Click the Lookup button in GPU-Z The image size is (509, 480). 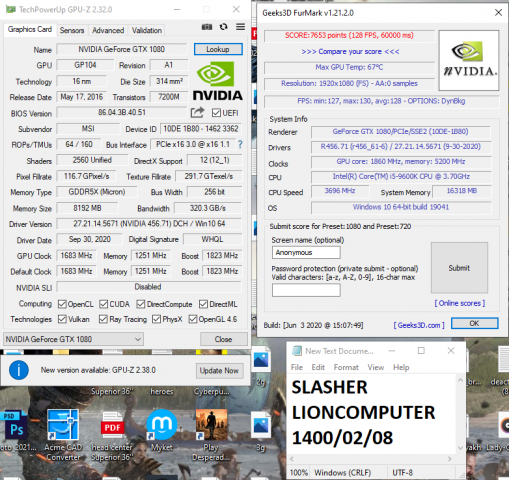(x=218, y=49)
